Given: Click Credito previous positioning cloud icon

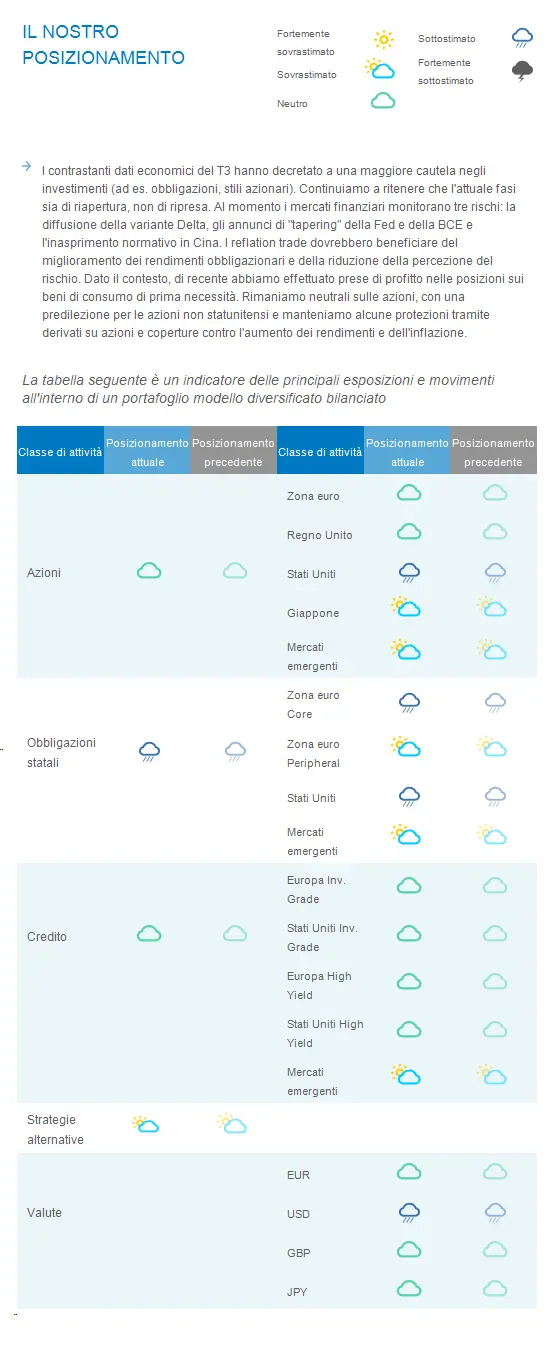Looking at the screenshot, I should tap(235, 933).
